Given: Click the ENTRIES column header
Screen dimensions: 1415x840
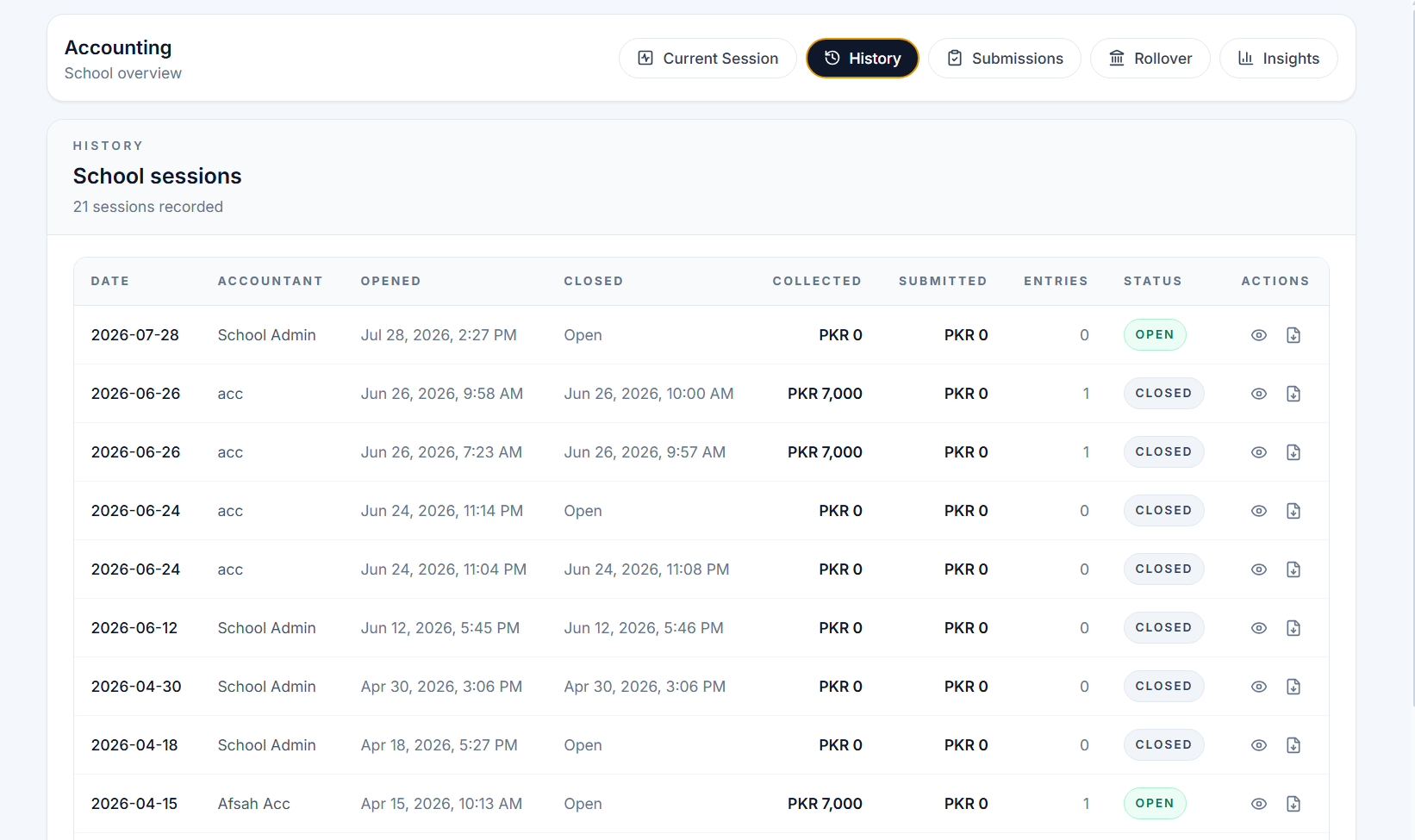Looking at the screenshot, I should pos(1057,281).
